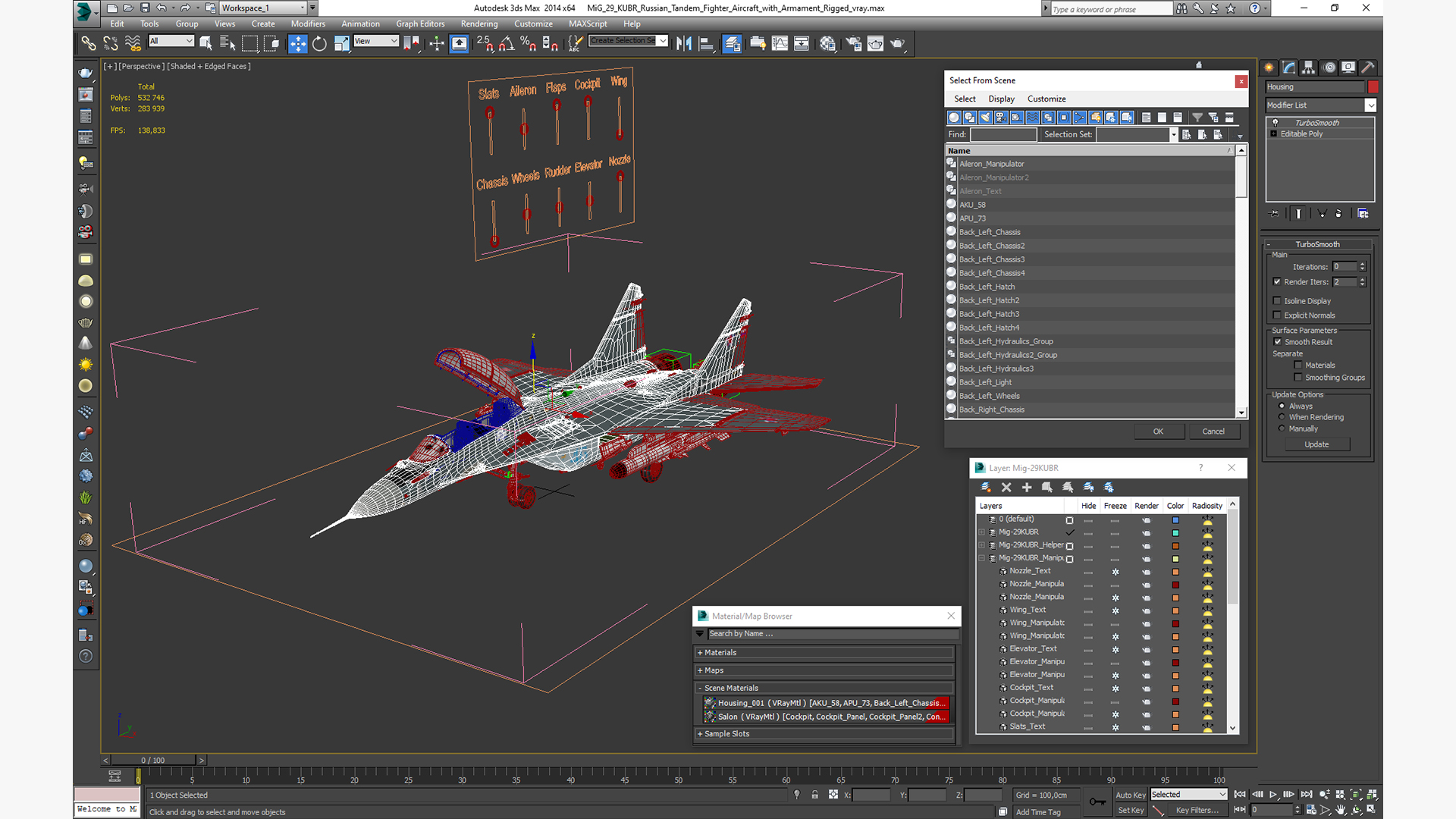Click object color swatch next to Housing name
The width and height of the screenshot is (1456, 819).
(x=1373, y=87)
